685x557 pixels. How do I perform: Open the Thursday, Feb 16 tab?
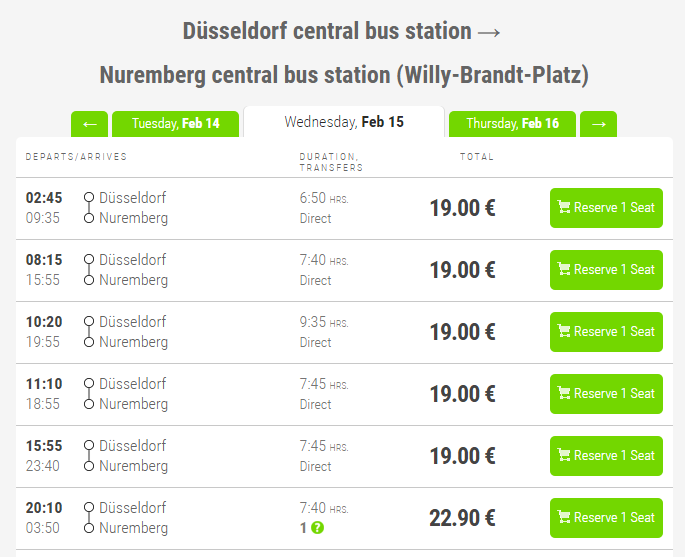(512, 124)
